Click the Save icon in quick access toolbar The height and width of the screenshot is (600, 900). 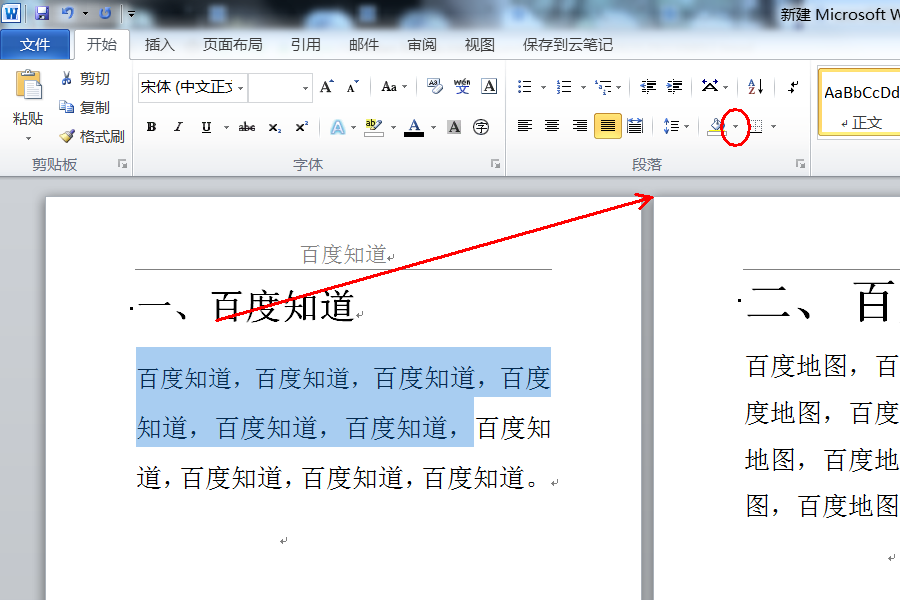[x=41, y=13]
